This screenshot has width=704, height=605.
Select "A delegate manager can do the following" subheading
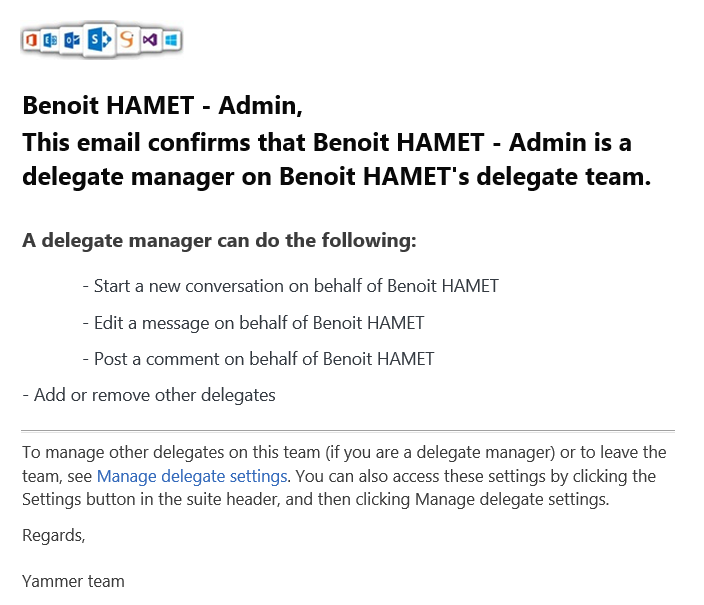point(219,241)
